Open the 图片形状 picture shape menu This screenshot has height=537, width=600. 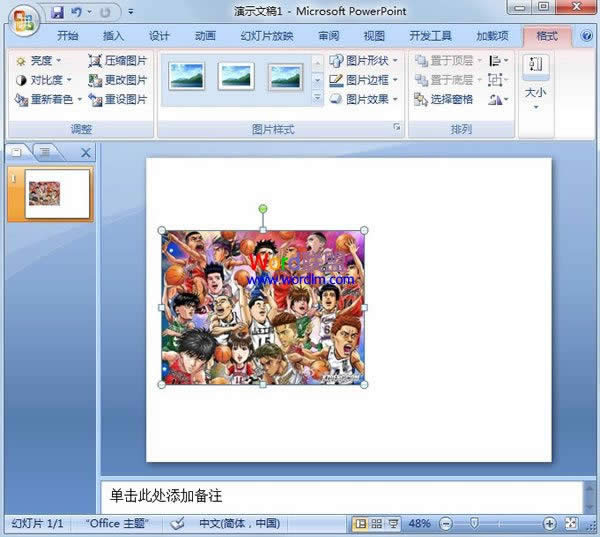tap(364, 60)
